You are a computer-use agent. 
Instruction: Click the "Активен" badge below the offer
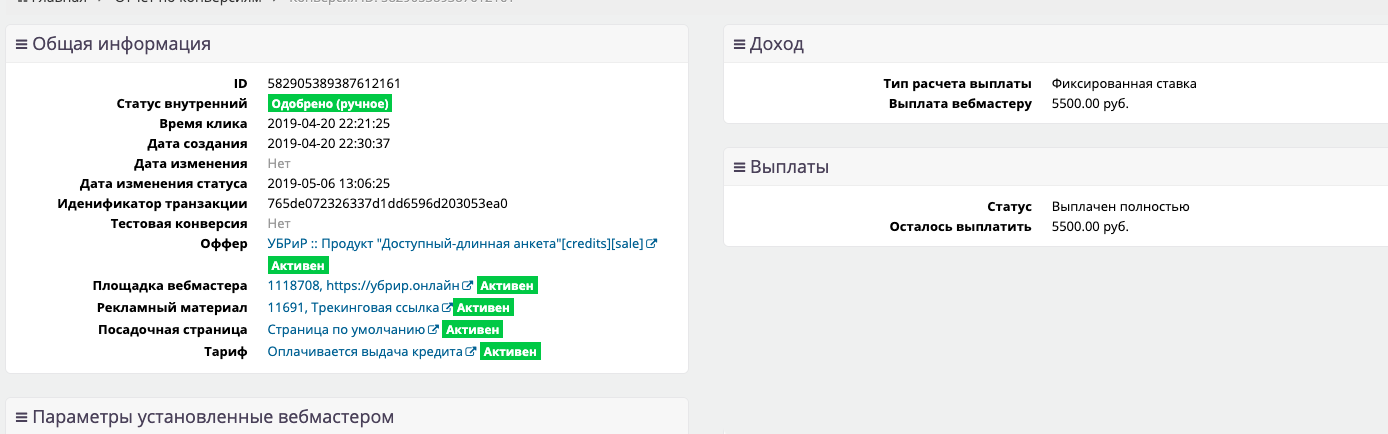(299, 266)
